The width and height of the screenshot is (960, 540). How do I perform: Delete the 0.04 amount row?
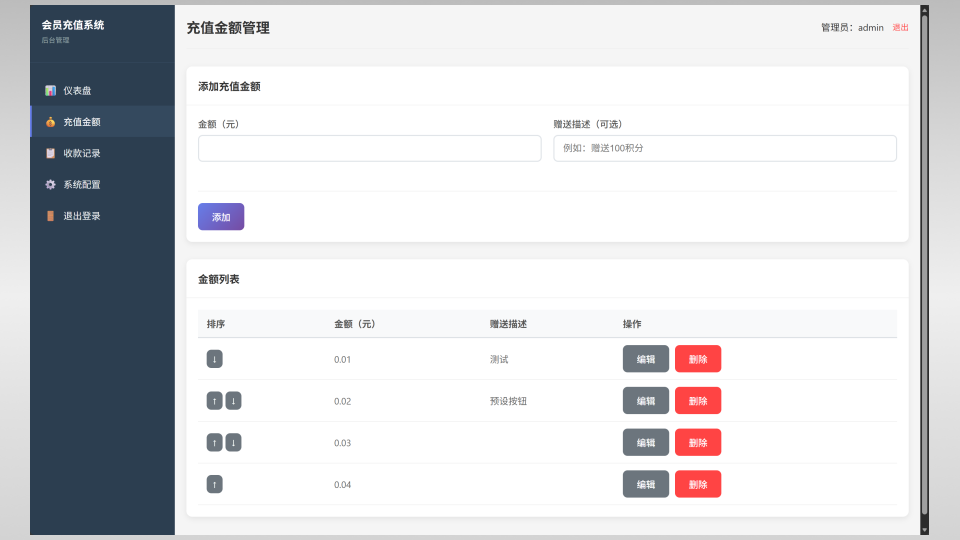click(x=698, y=485)
